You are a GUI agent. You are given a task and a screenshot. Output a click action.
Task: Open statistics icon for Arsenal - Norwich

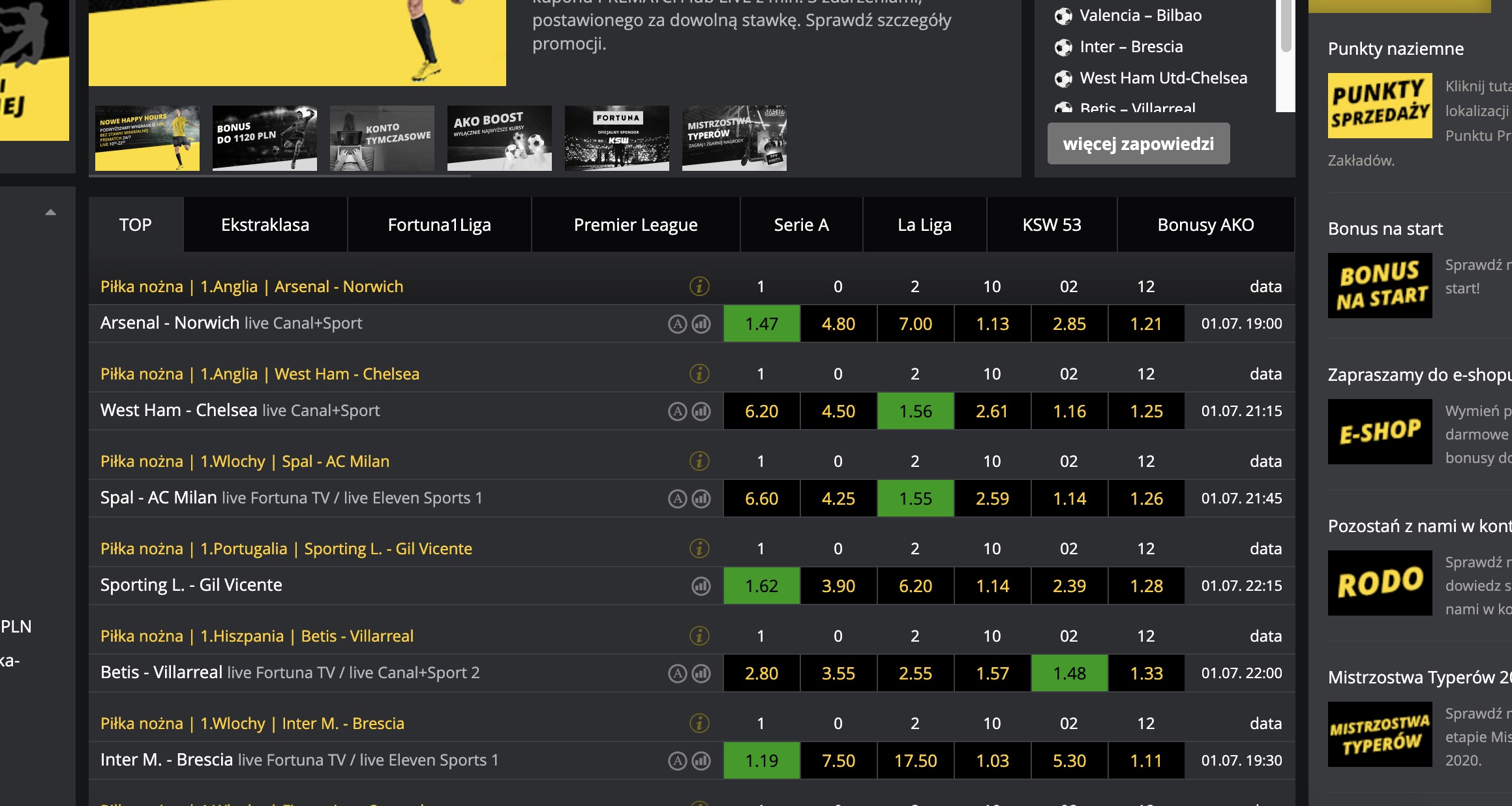701,324
